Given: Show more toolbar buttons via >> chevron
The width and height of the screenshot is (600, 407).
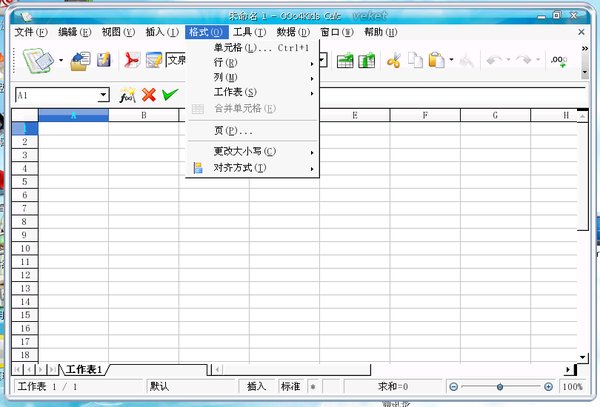Looking at the screenshot, I should tap(585, 49).
